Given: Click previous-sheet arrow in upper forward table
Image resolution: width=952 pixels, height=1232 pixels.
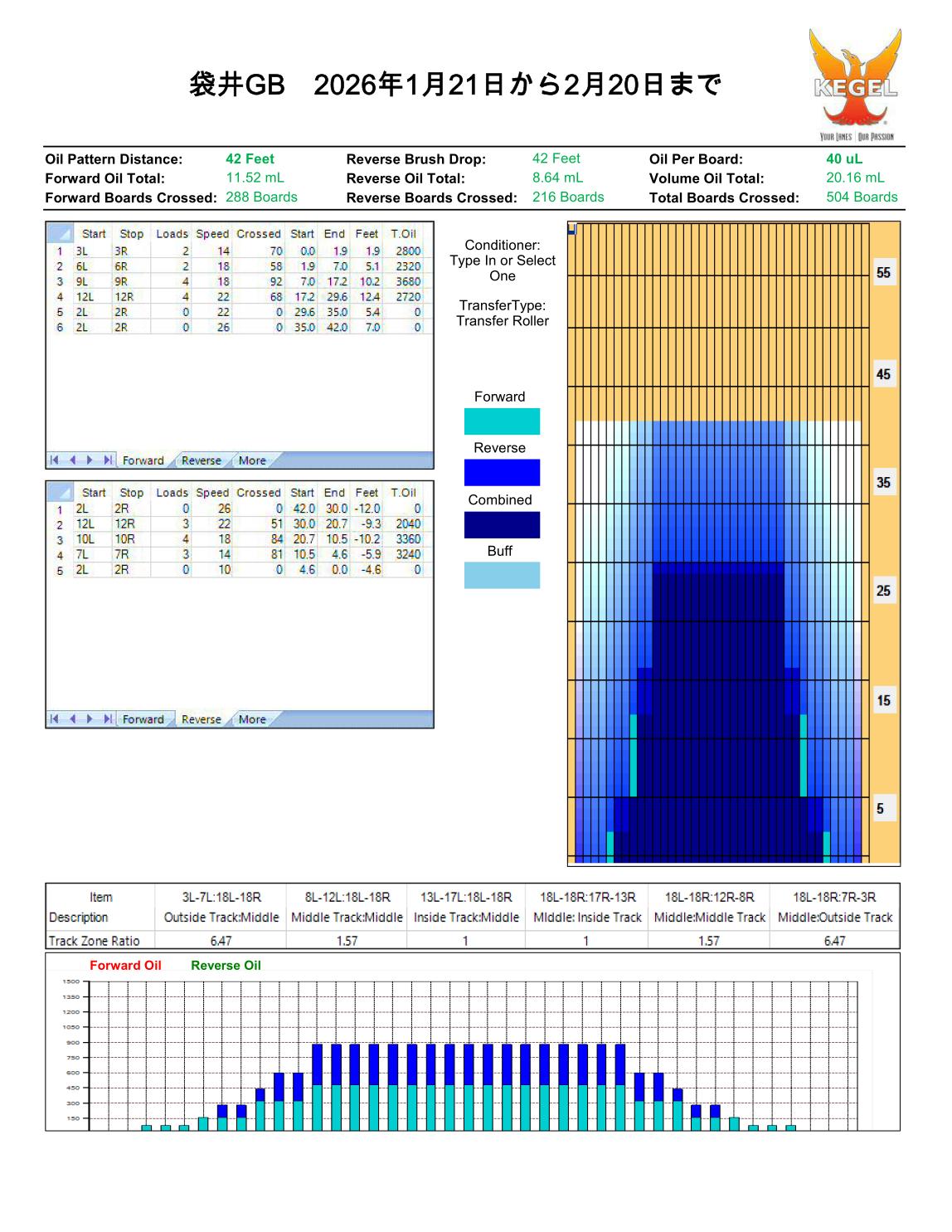Looking at the screenshot, I should click(x=72, y=460).
